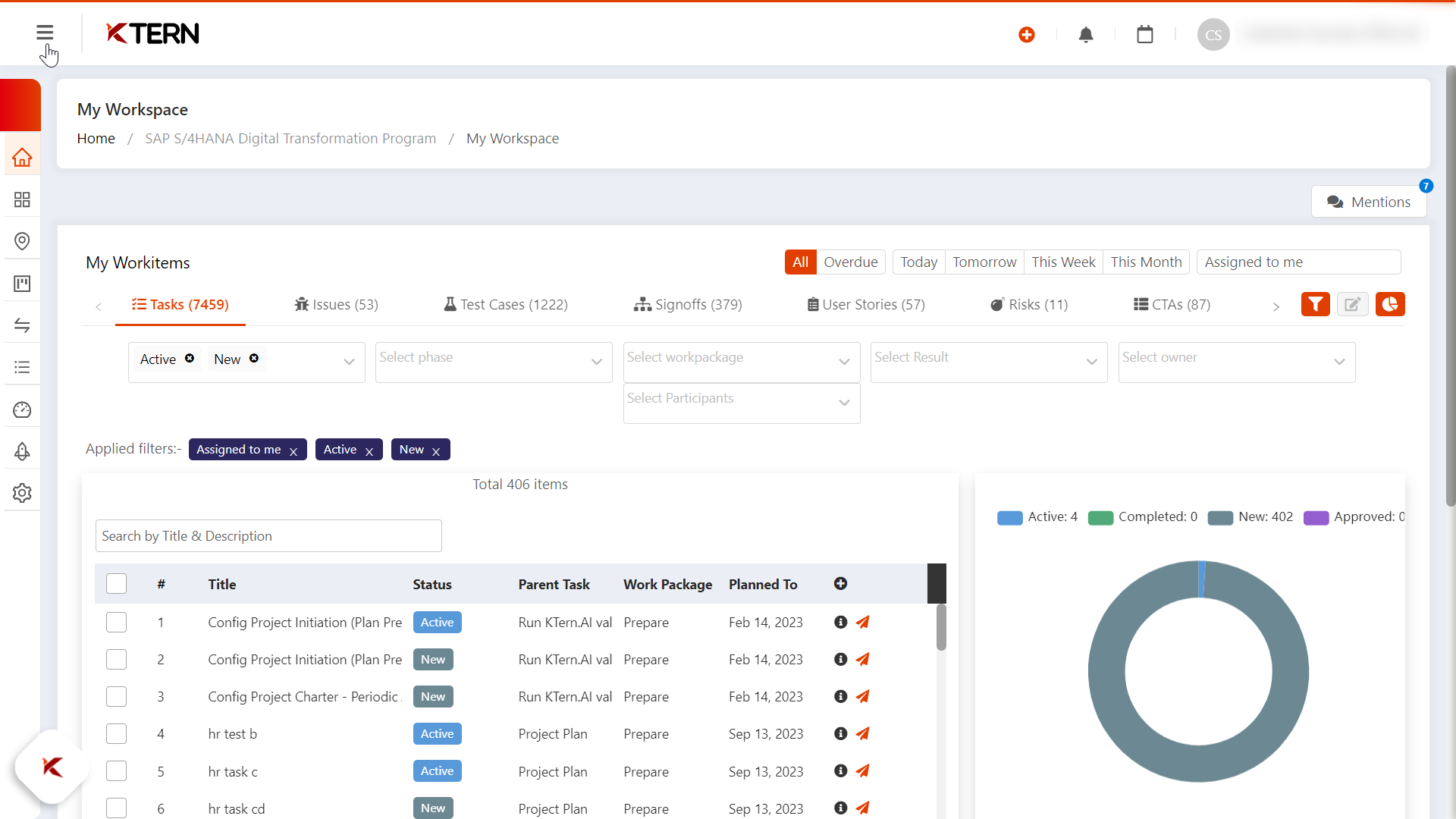Click the send paper-plane icon for row 2
The image size is (1456, 819).
pos(863,659)
